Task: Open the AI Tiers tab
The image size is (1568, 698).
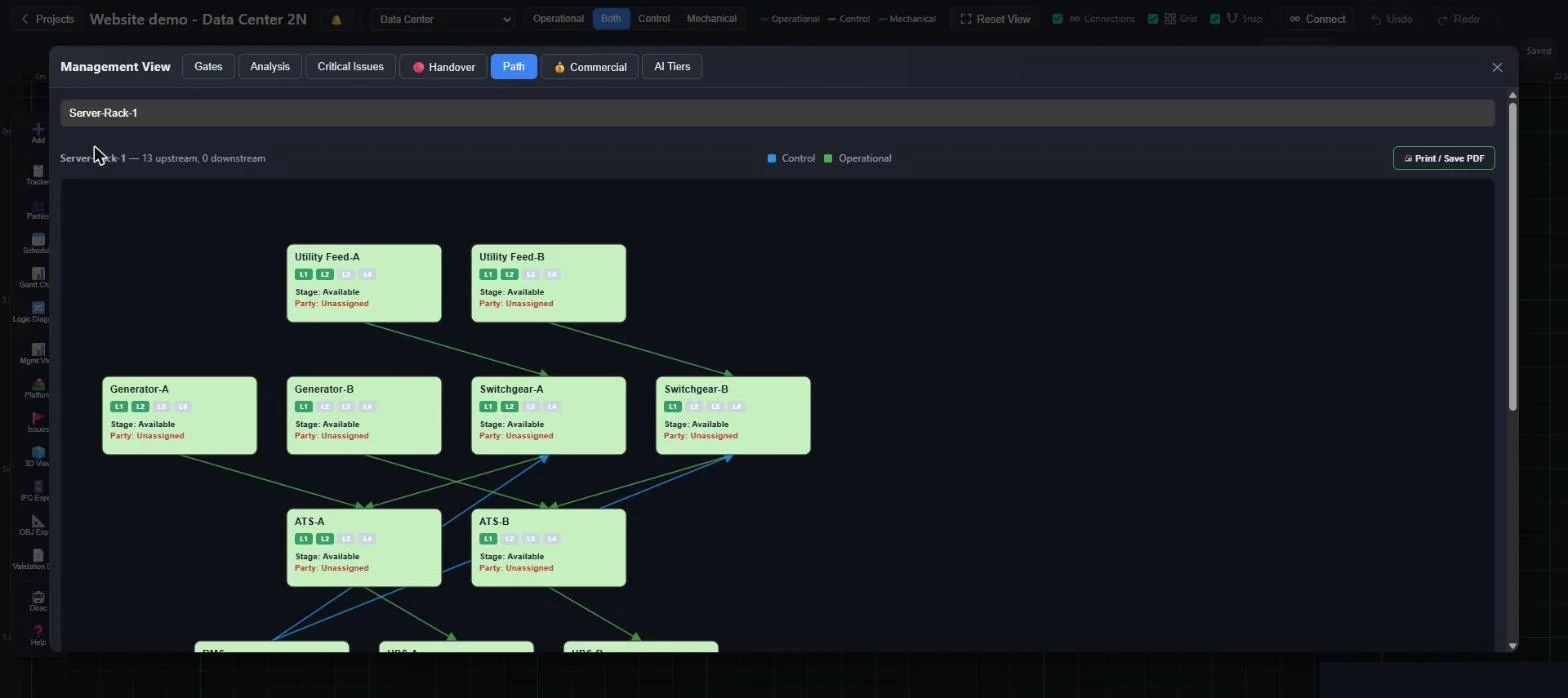Action: coord(672,67)
